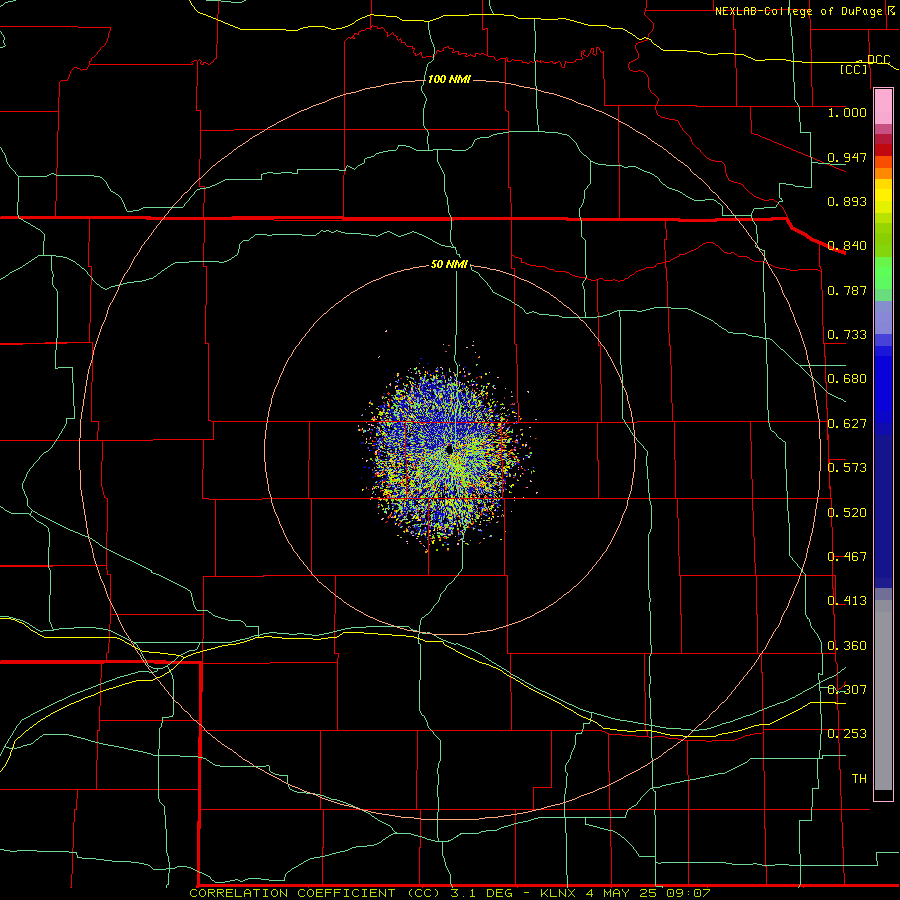Select the 0.253 scale value
Screen dimensions: 900x900
pos(847,734)
